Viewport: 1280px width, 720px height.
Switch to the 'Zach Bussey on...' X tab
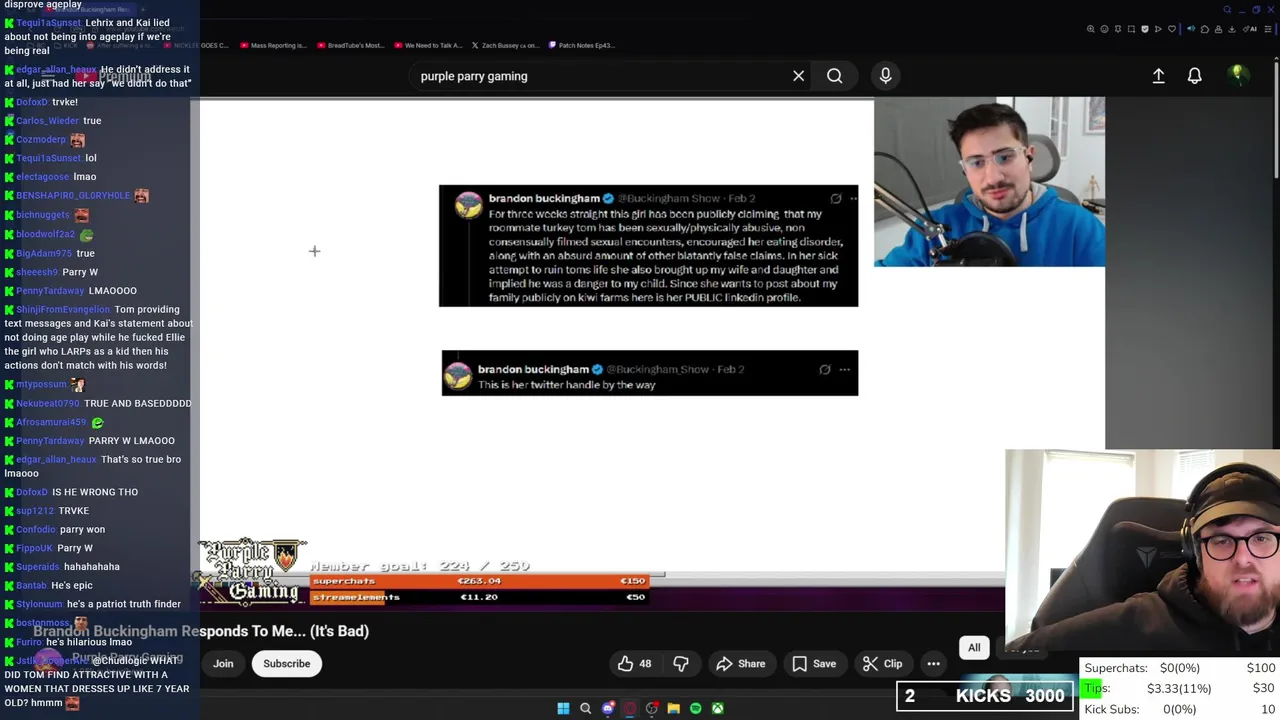pos(505,45)
